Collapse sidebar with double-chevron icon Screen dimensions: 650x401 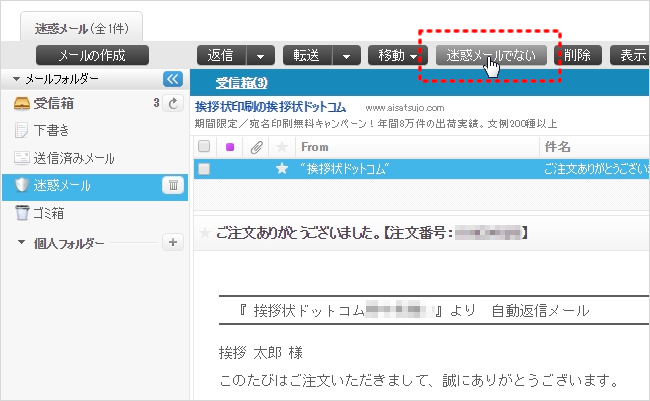coord(173,79)
